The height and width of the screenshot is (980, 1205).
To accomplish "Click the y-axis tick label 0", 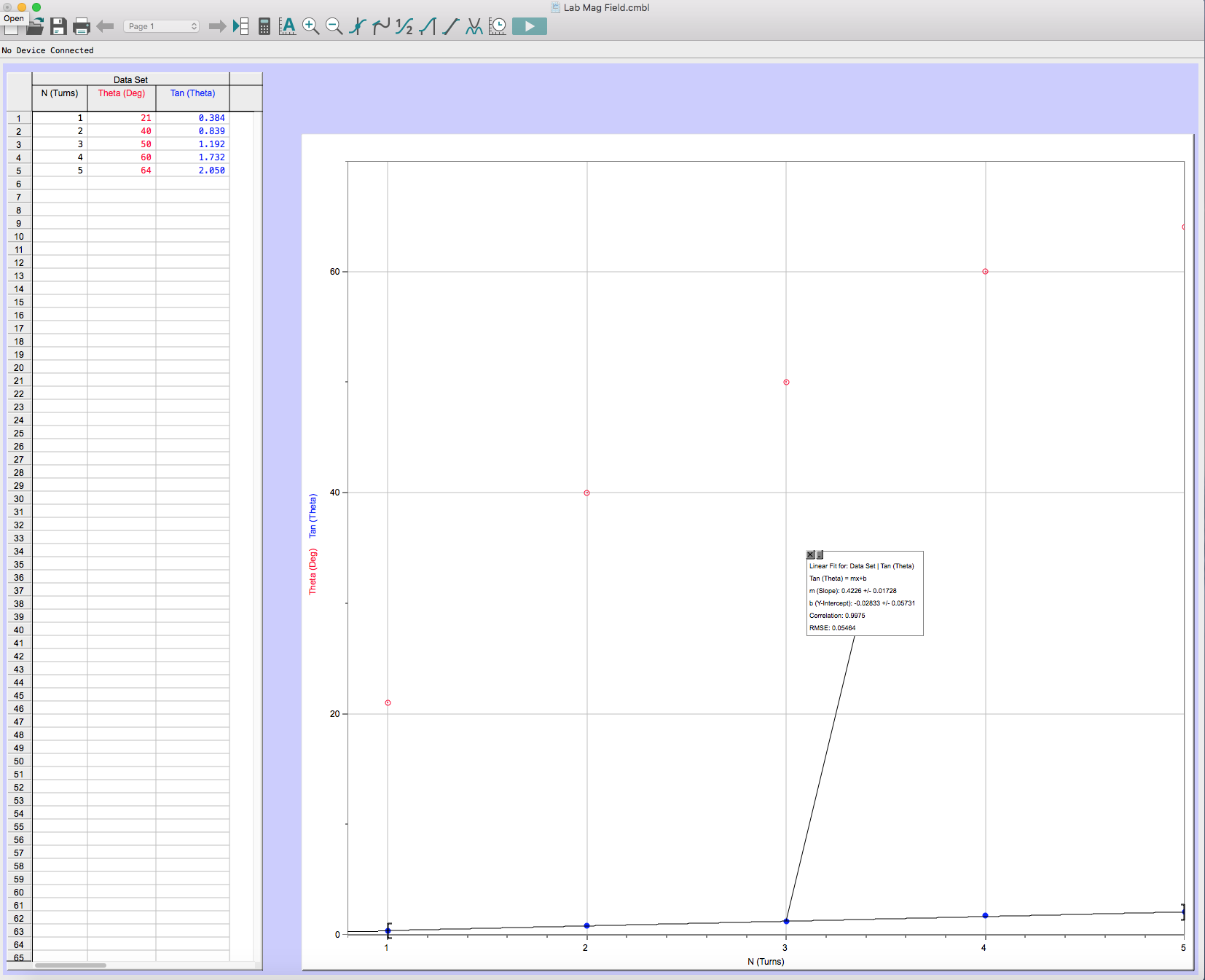I will (x=337, y=935).
